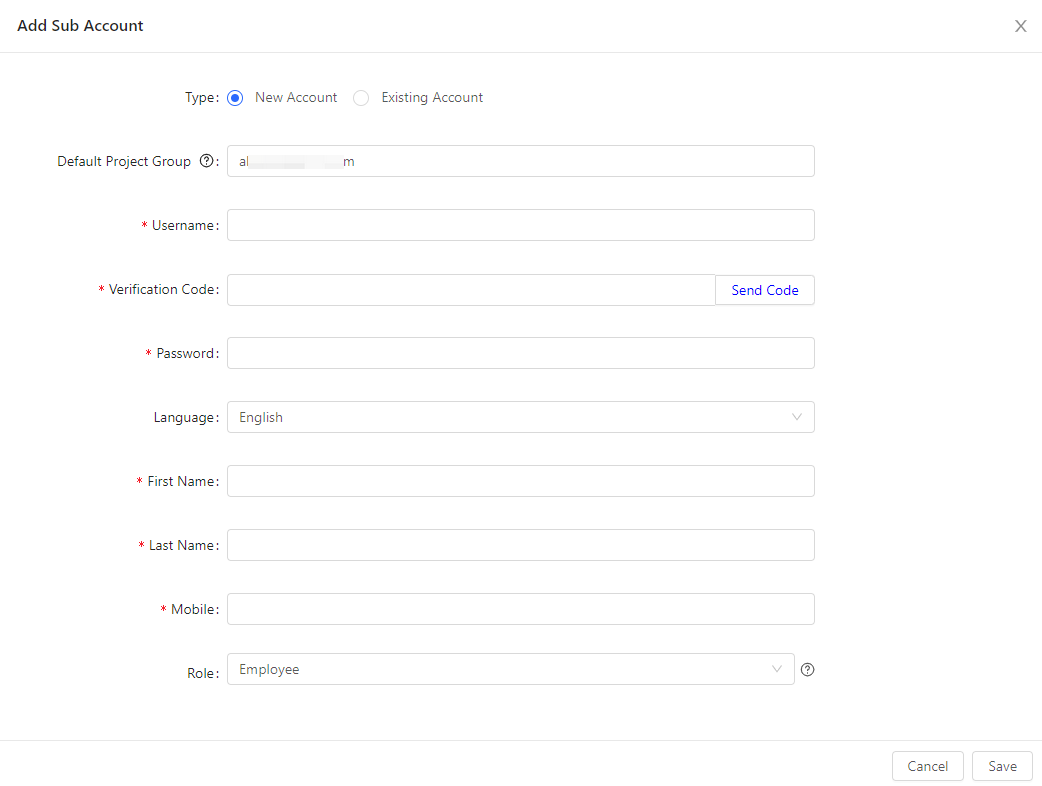1042x786 pixels.
Task: Save the new sub account
Action: pyautogui.click(x=1002, y=766)
